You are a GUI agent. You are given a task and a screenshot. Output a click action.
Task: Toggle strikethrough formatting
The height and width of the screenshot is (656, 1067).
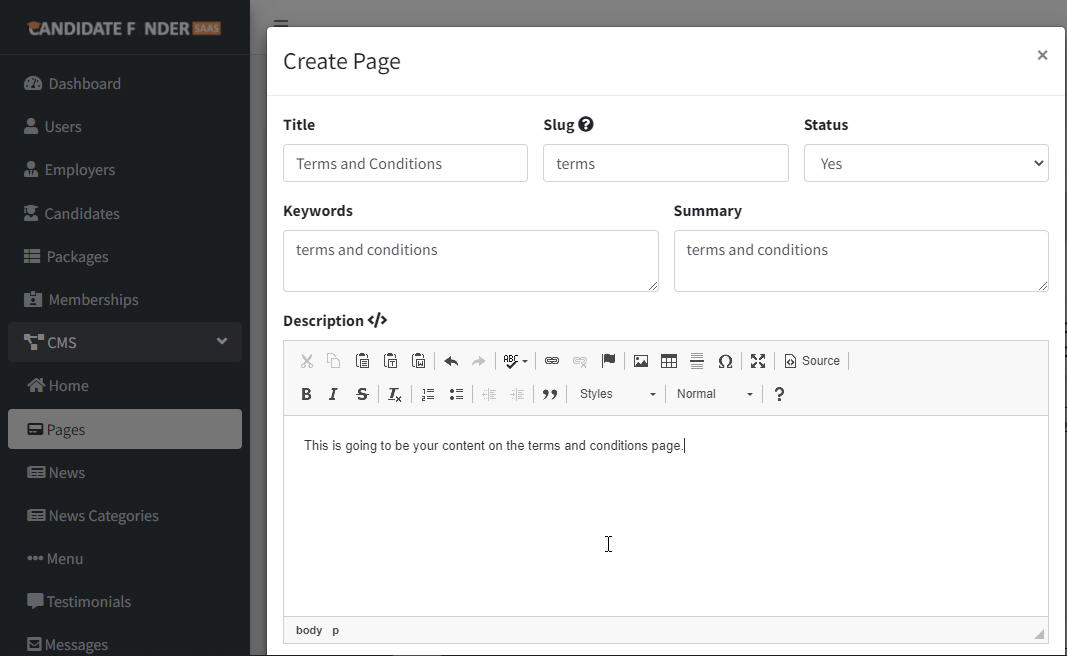(362, 394)
